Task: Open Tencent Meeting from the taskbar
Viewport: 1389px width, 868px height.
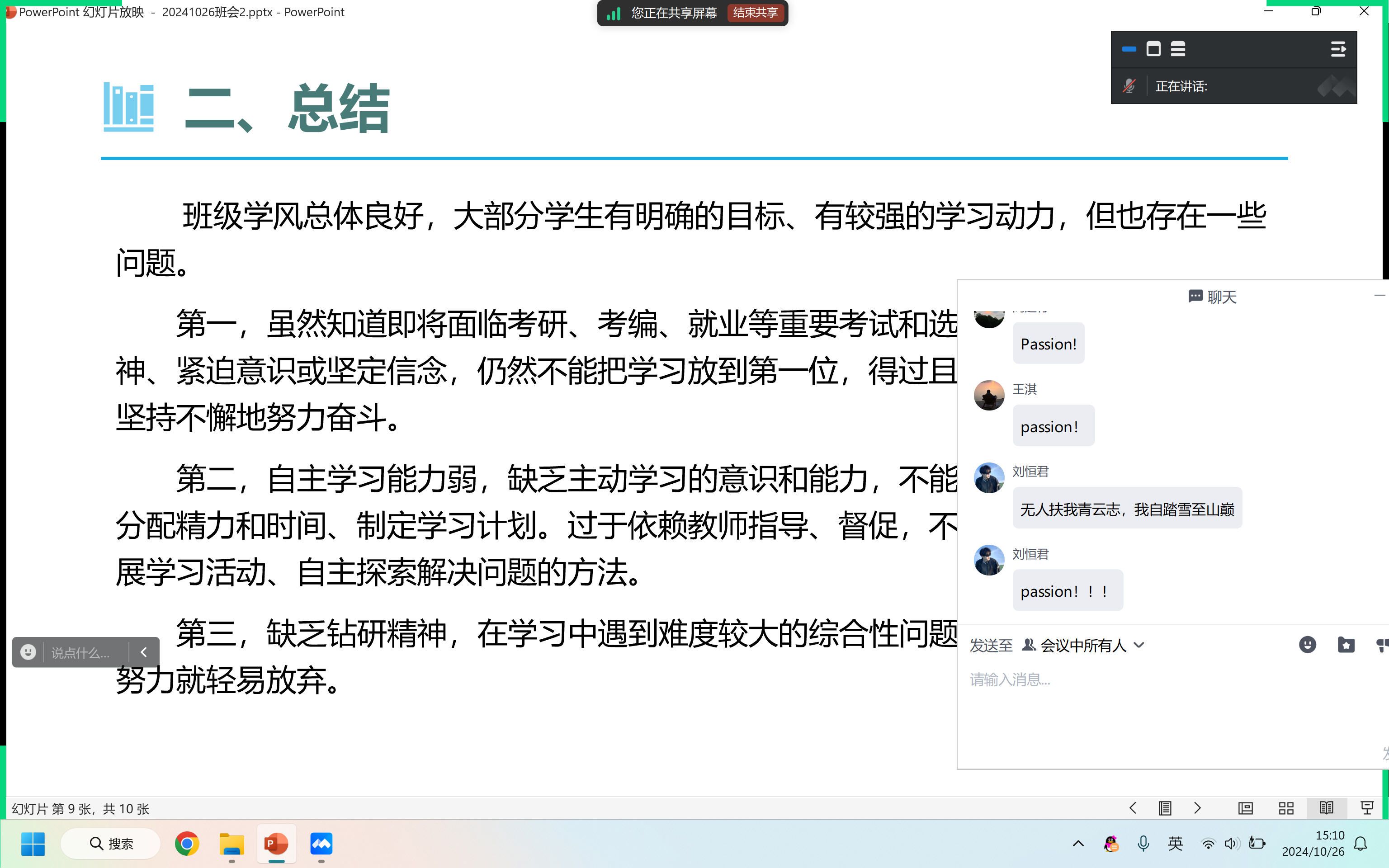Action: point(321,844)
